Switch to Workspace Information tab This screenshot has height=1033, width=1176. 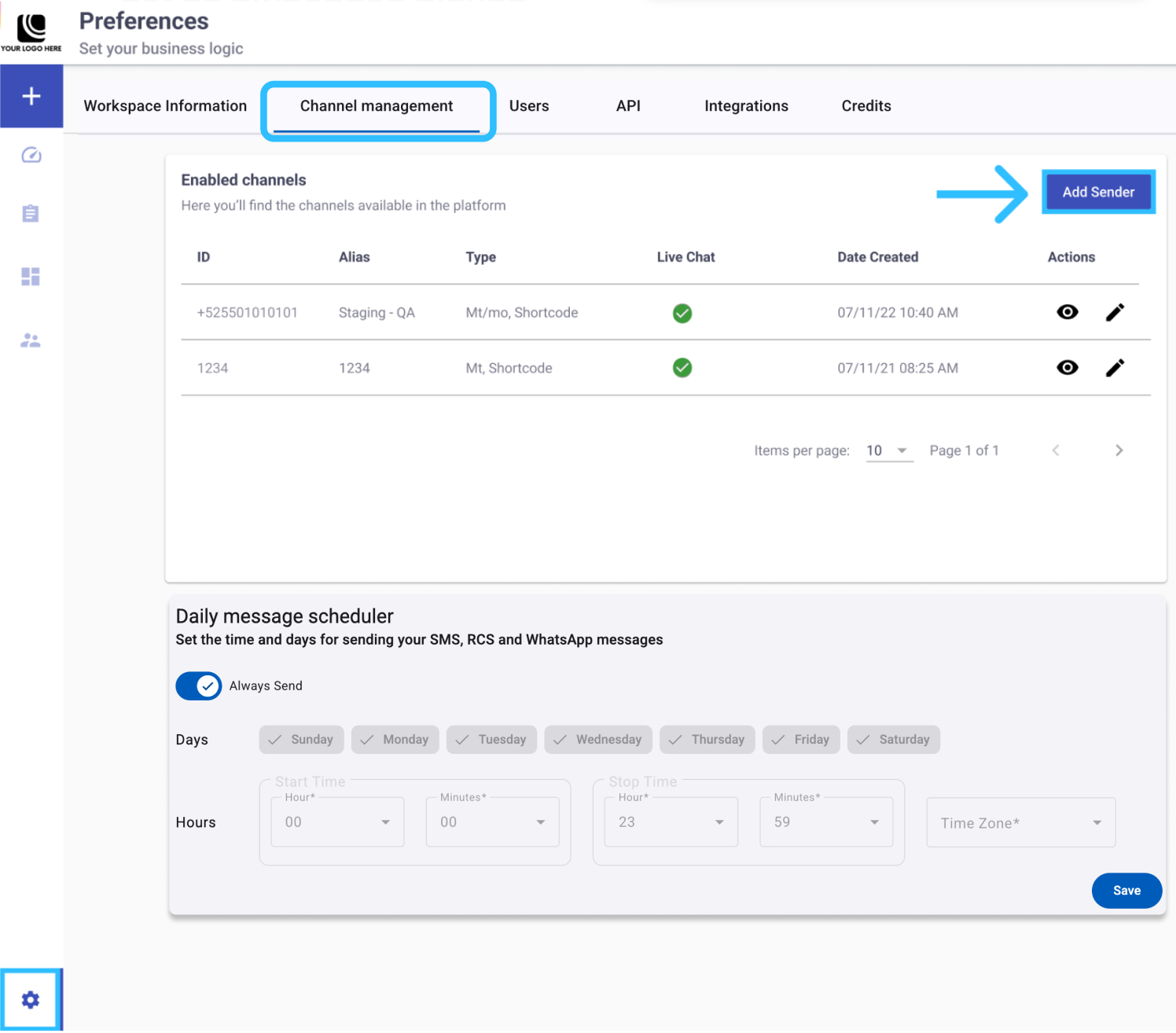(165, 106)
